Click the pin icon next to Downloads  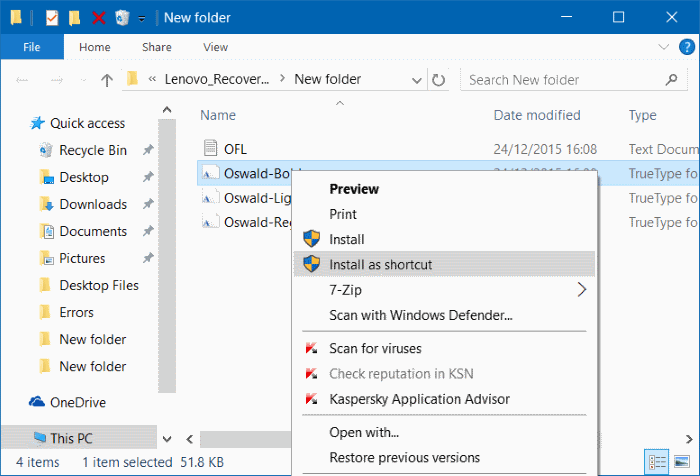pos(148,205)
